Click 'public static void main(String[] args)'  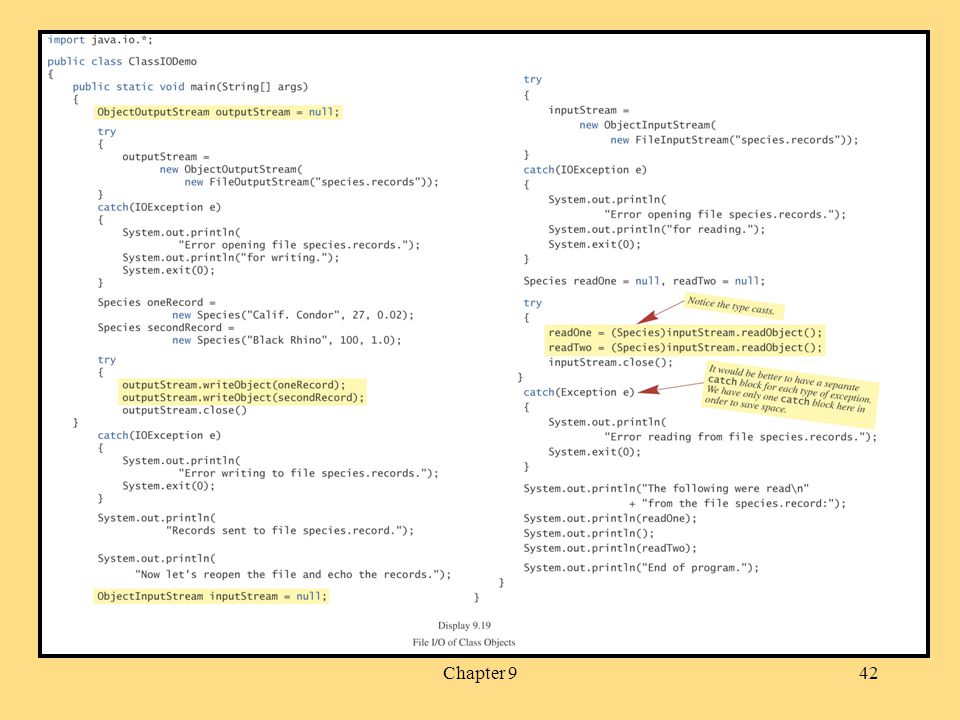(190, 86)
